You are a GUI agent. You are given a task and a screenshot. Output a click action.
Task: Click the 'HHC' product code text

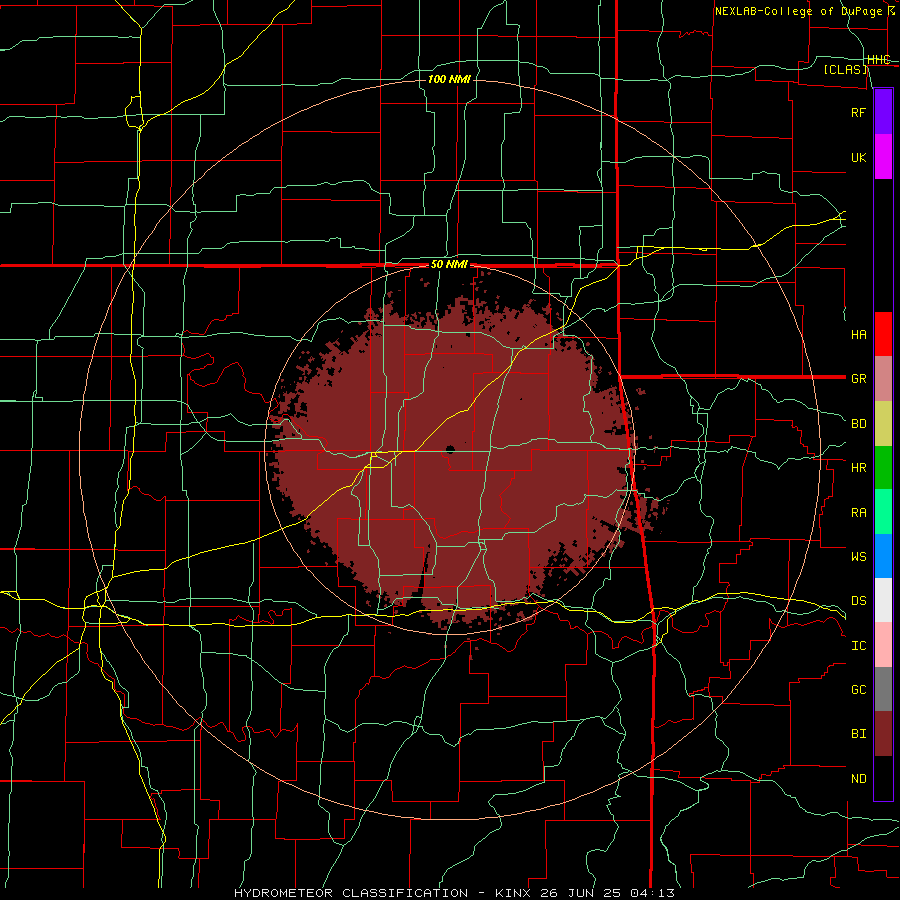879,60
